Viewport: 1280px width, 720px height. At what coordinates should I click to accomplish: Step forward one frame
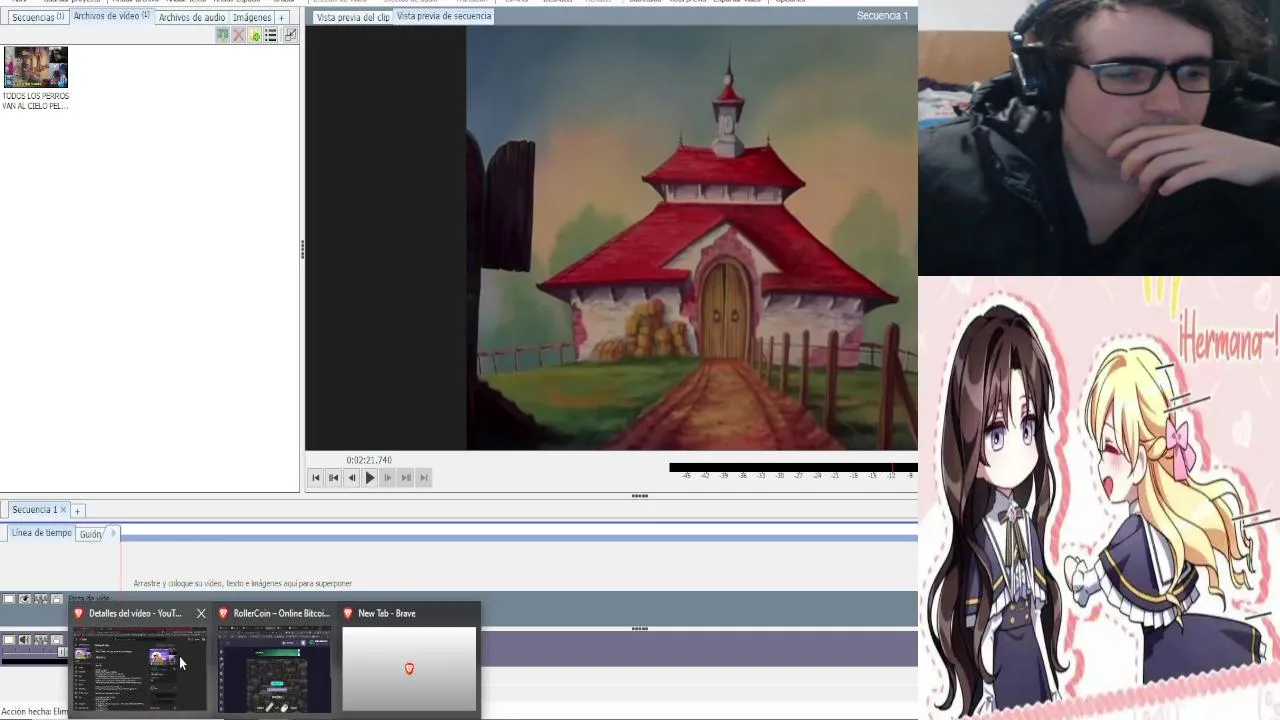pos(388,478)
